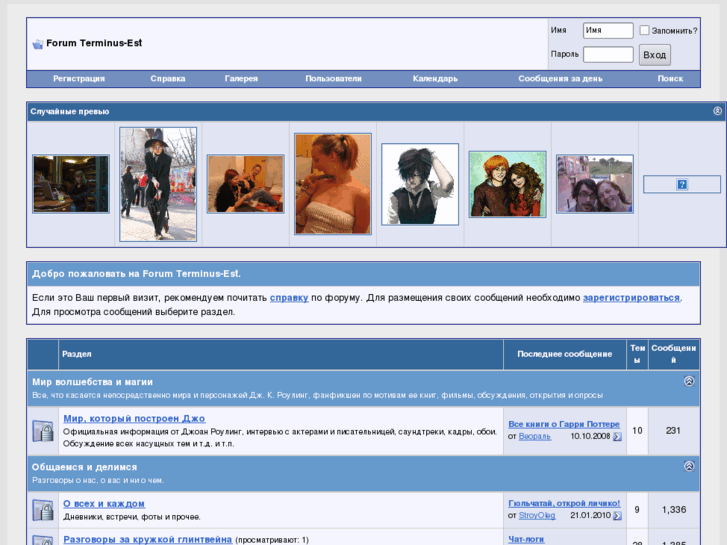The height and width of the screenshot is (545, 727).
Task: Open the anime character drawing thumbnail
Action: (x=420, y=184)
